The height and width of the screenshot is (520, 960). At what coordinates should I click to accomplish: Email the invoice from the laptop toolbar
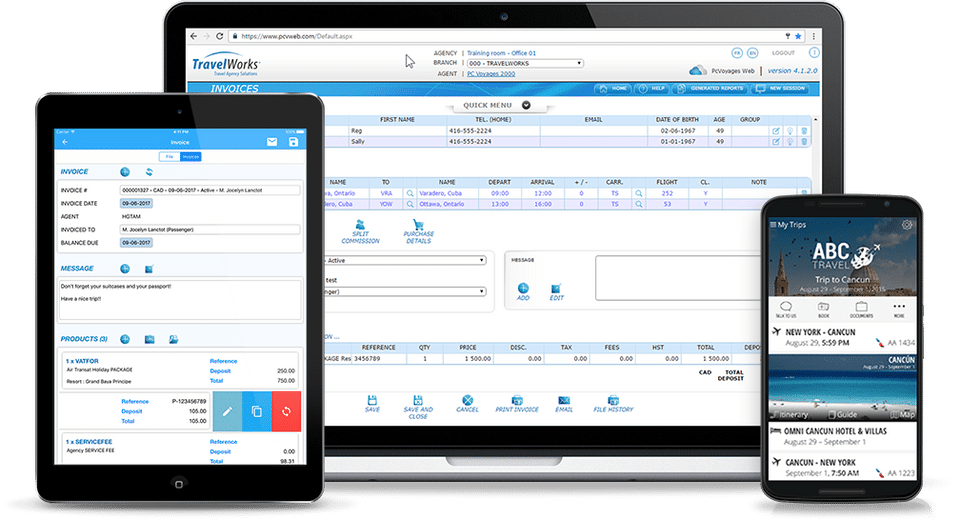coord(564,404)
